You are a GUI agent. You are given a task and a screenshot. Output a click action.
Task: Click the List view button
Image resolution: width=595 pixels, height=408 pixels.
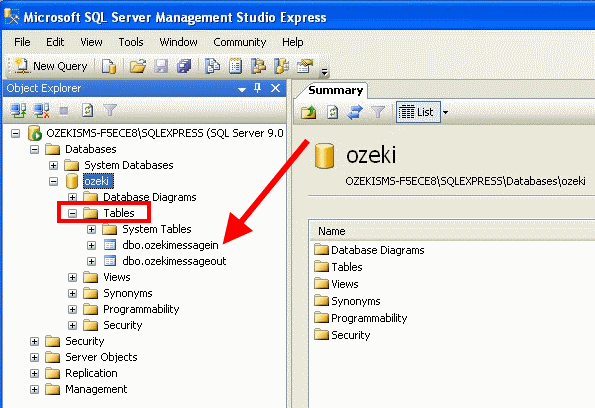pos(418,112)
